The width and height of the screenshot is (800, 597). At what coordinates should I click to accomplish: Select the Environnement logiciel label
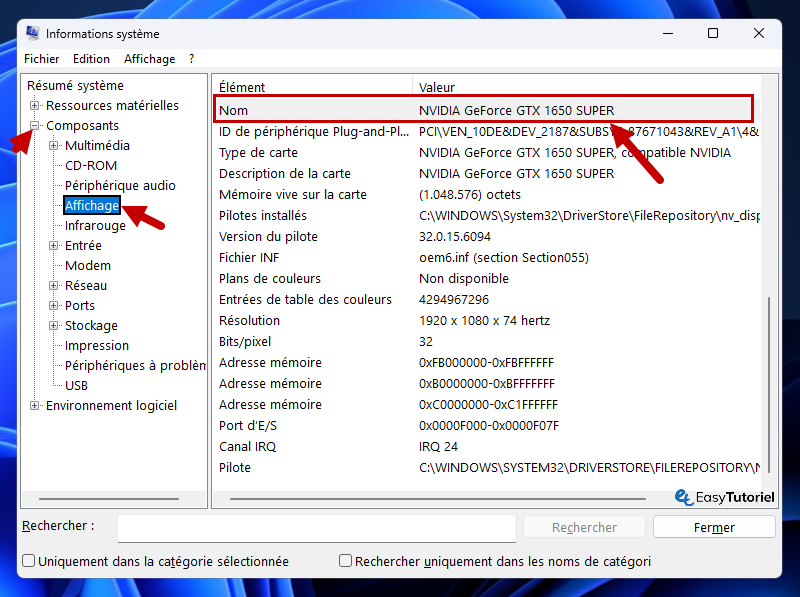point(111,406)
